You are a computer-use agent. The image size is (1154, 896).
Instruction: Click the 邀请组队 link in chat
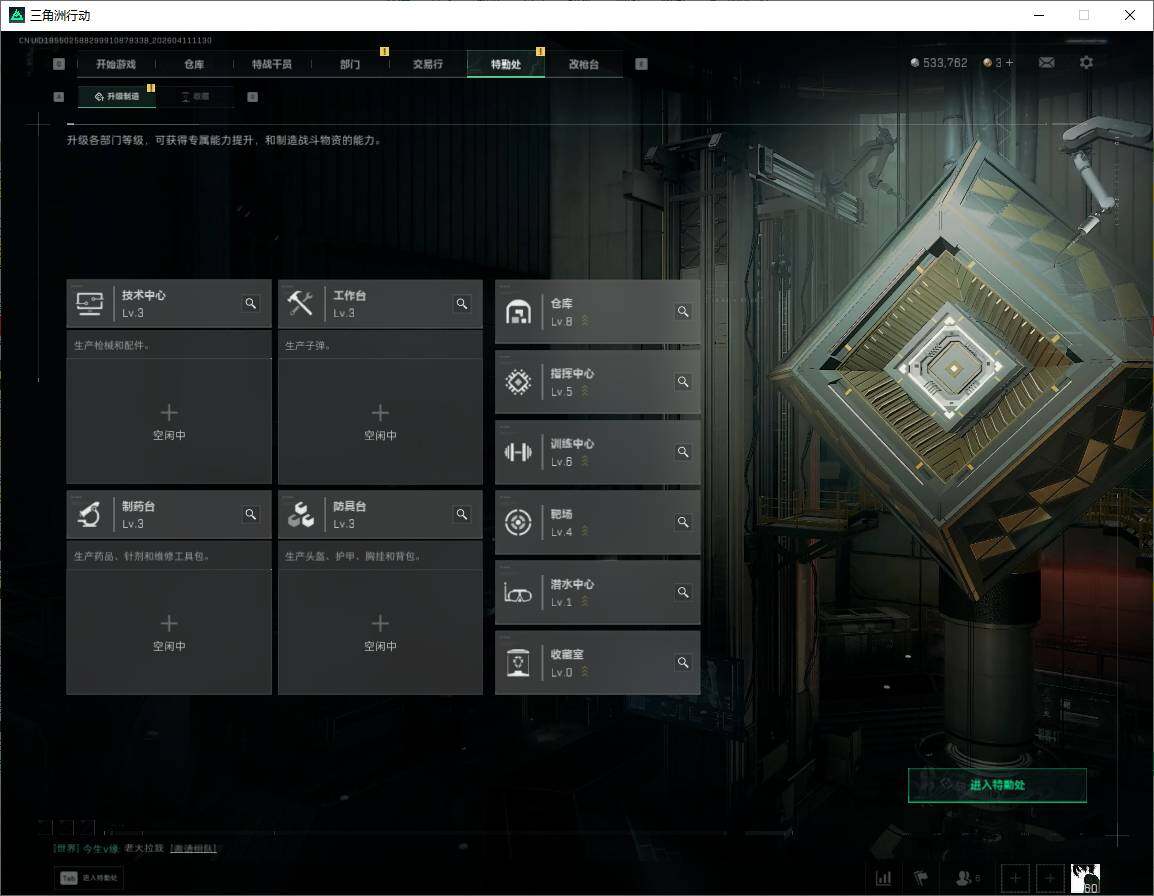click(192, 848)
